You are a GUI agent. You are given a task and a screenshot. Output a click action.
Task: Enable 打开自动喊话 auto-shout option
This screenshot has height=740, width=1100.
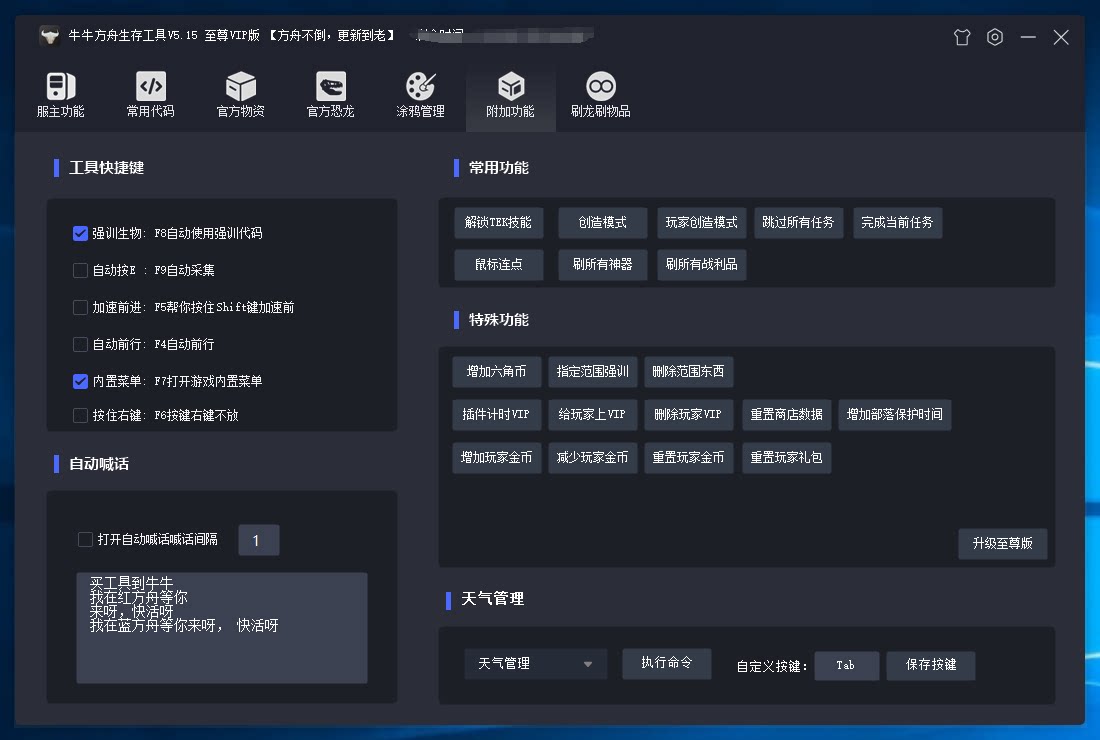coord(86,539)
